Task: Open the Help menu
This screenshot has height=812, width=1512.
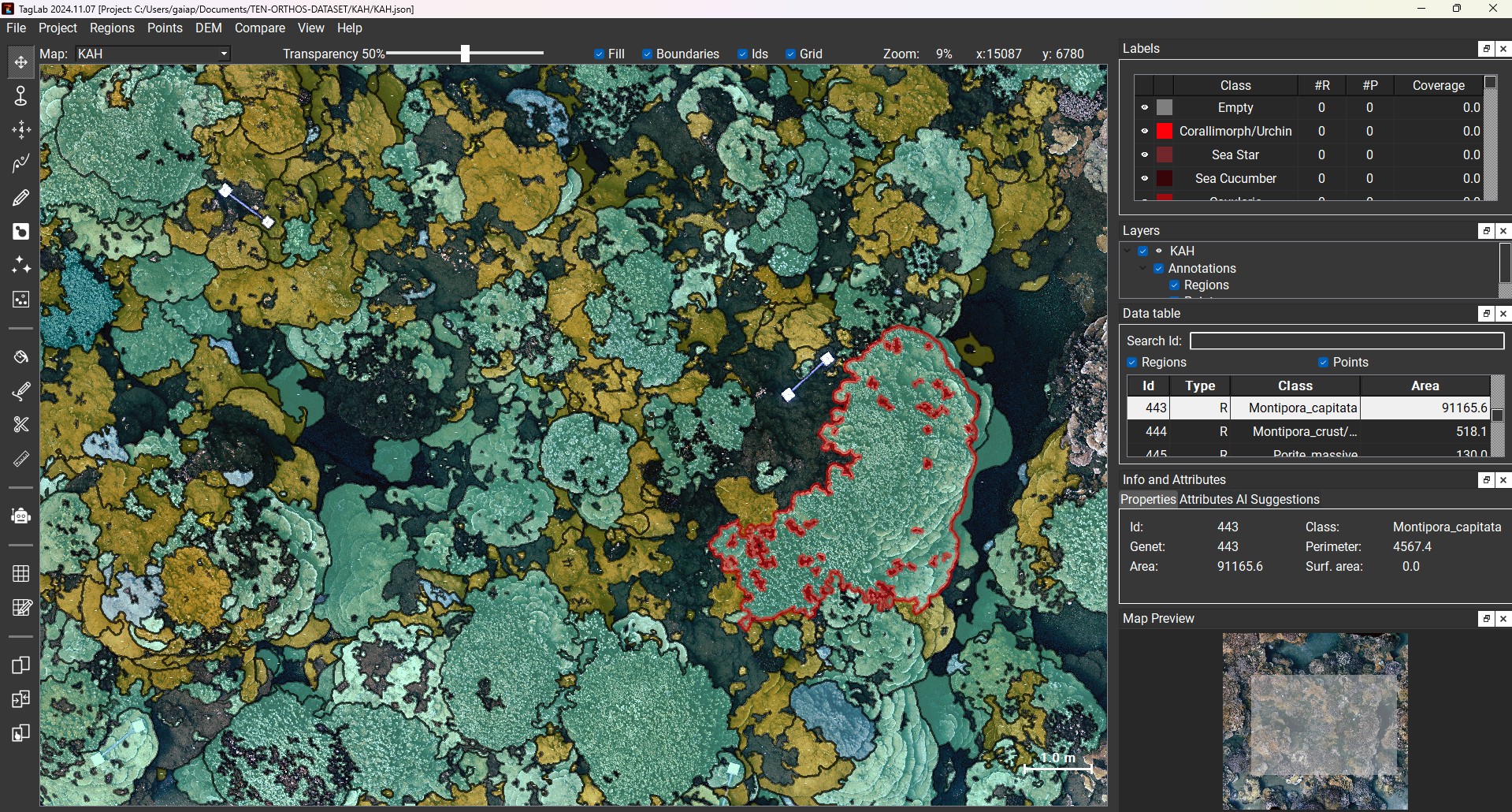Action: point(349,28)
